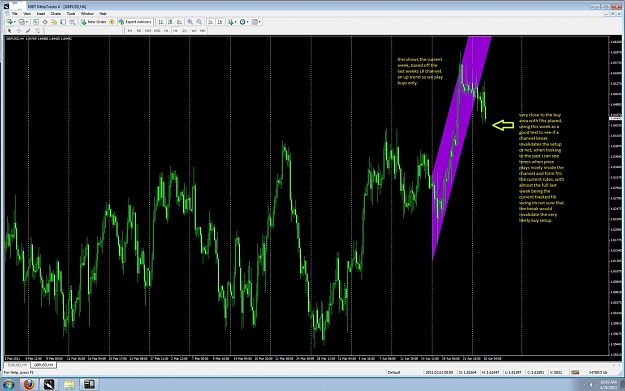Image resolution: width=625 pixels, height=391 pixels.
Task: Open the last drawing tool beside the line tool
Action: pos(37,31)
